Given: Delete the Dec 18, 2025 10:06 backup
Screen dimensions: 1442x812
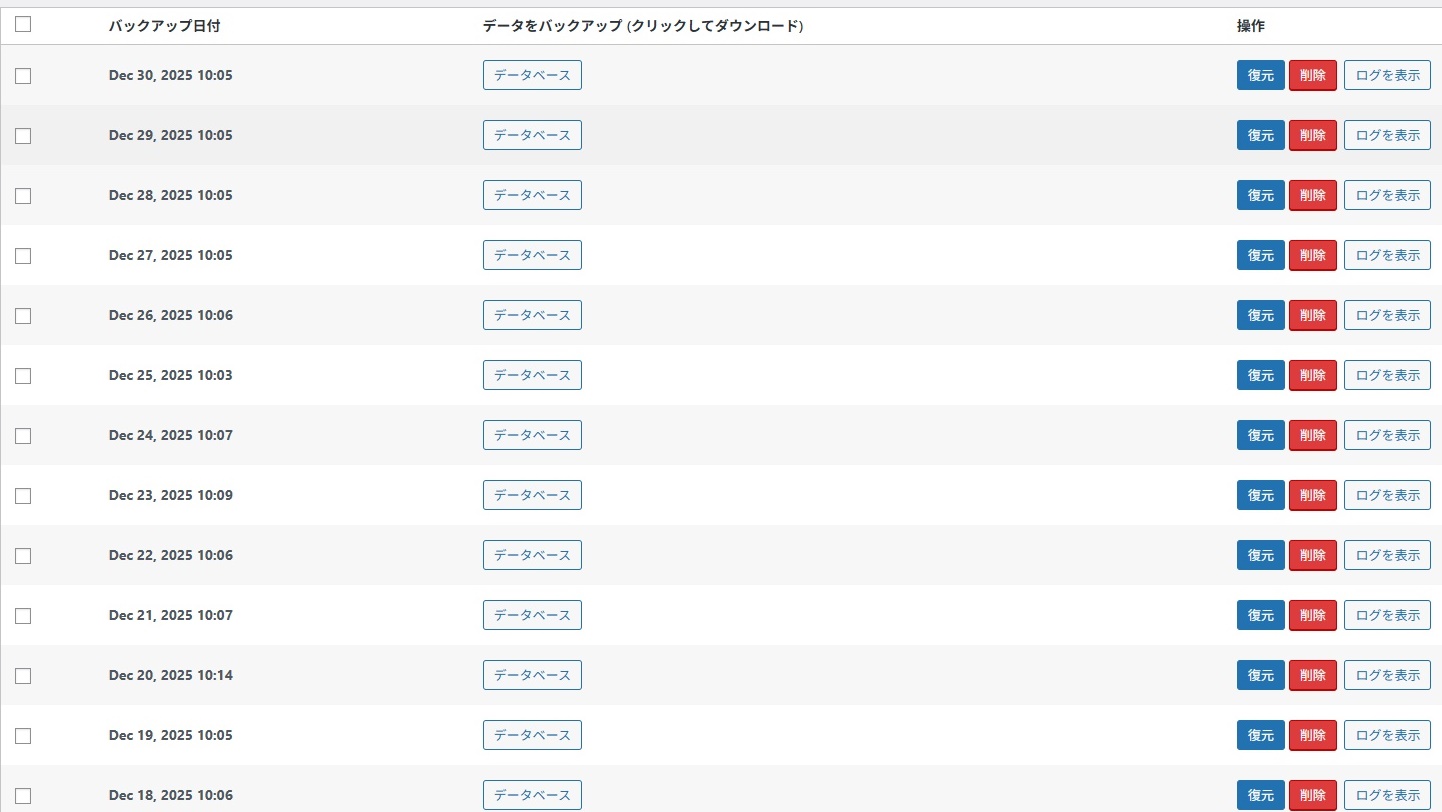Looking at the screenshot, I should click(1312, 795).
